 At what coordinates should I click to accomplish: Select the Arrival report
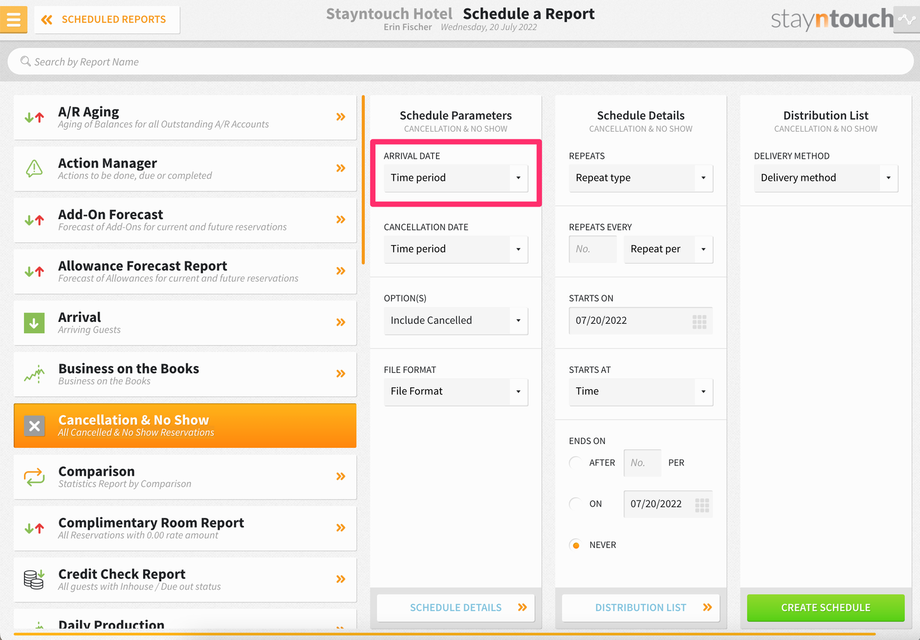coord(185,323)
